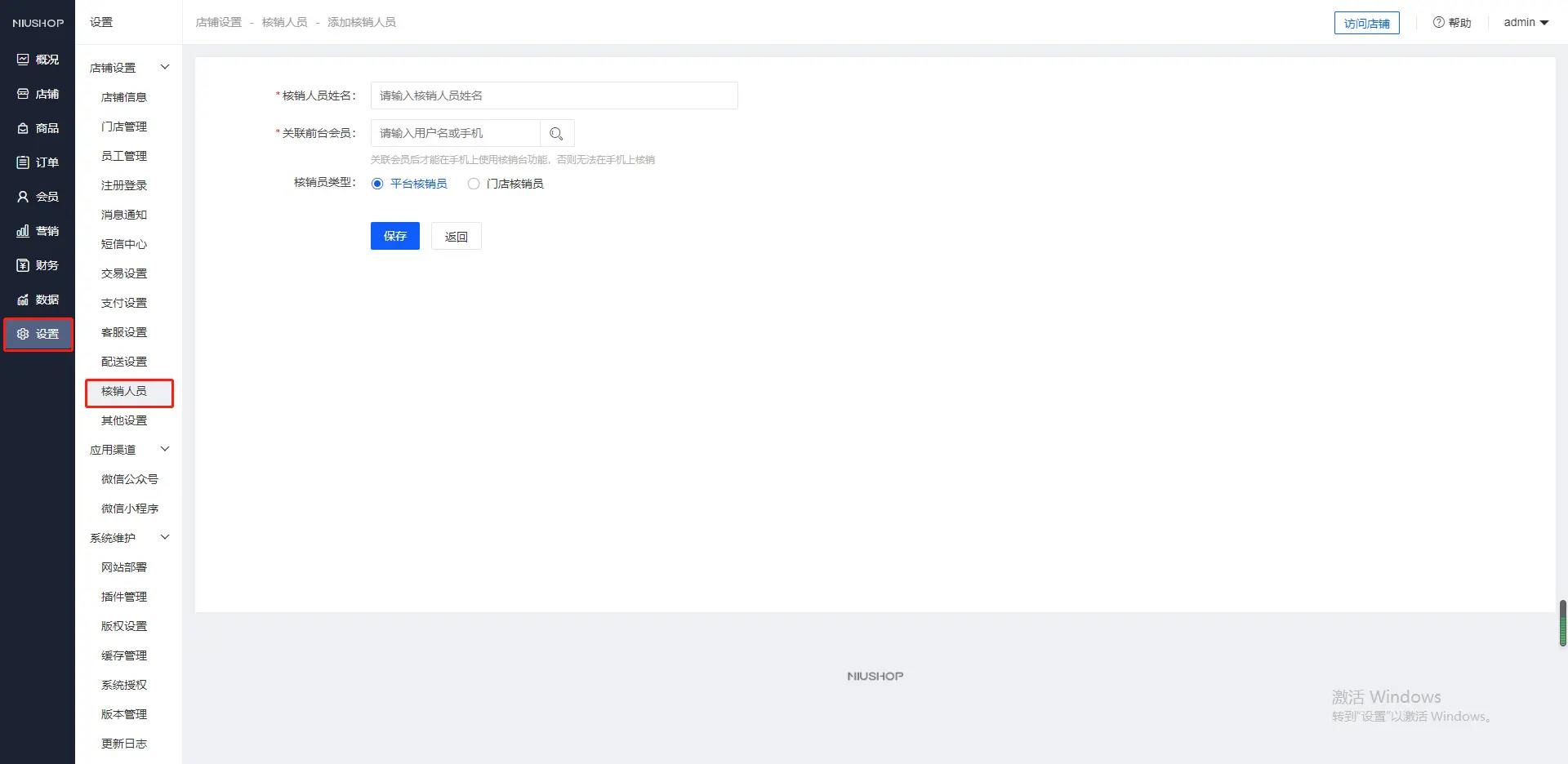
Task: Open the marketing bar-chart icon 营销
Action: (23, 231)
